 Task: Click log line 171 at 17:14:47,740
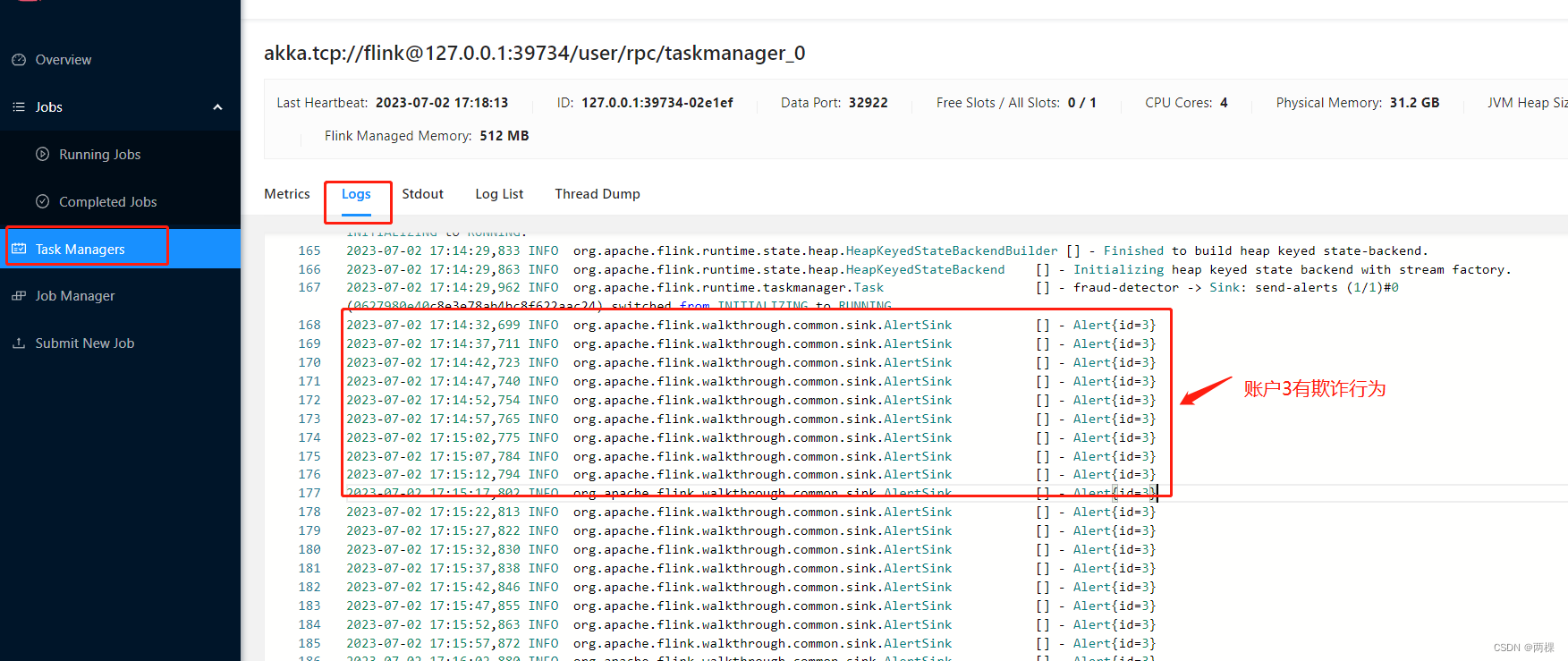[x=751, y=382]
